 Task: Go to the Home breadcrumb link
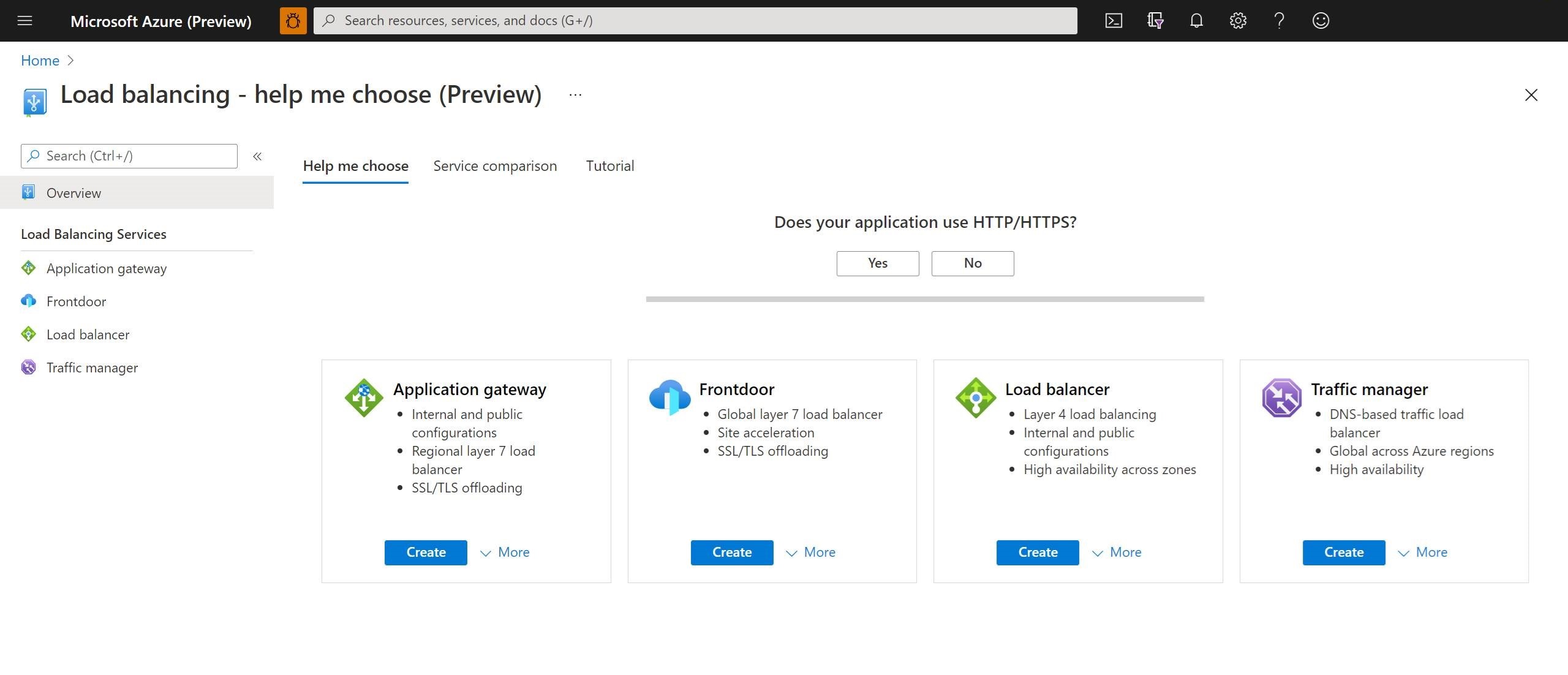pyautogui.click(x=40, y=61)
